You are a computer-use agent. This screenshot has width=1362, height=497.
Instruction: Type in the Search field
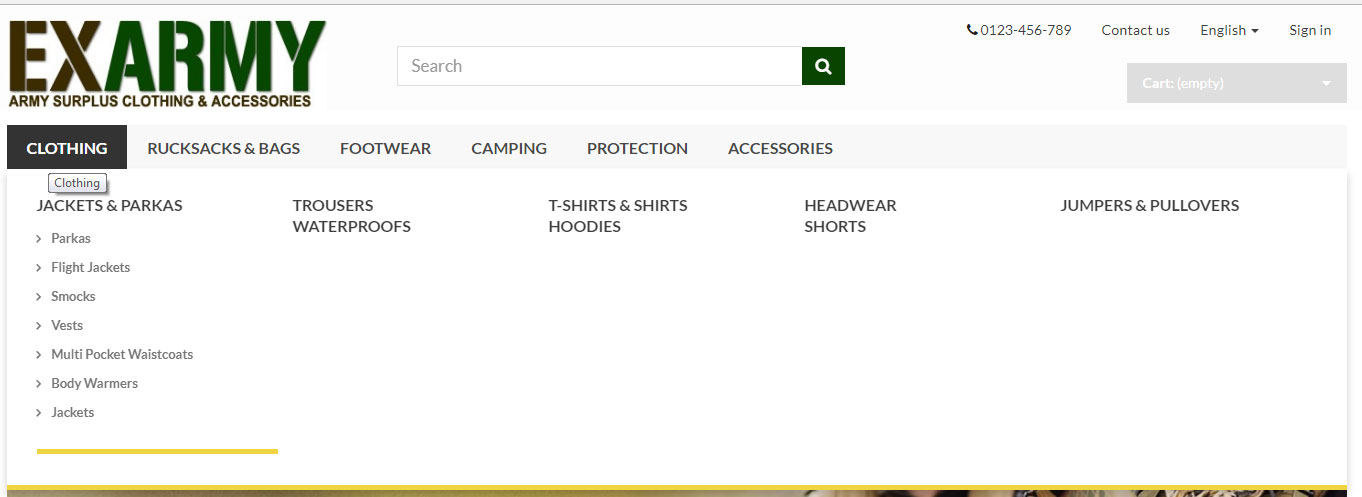click(599, 66)
